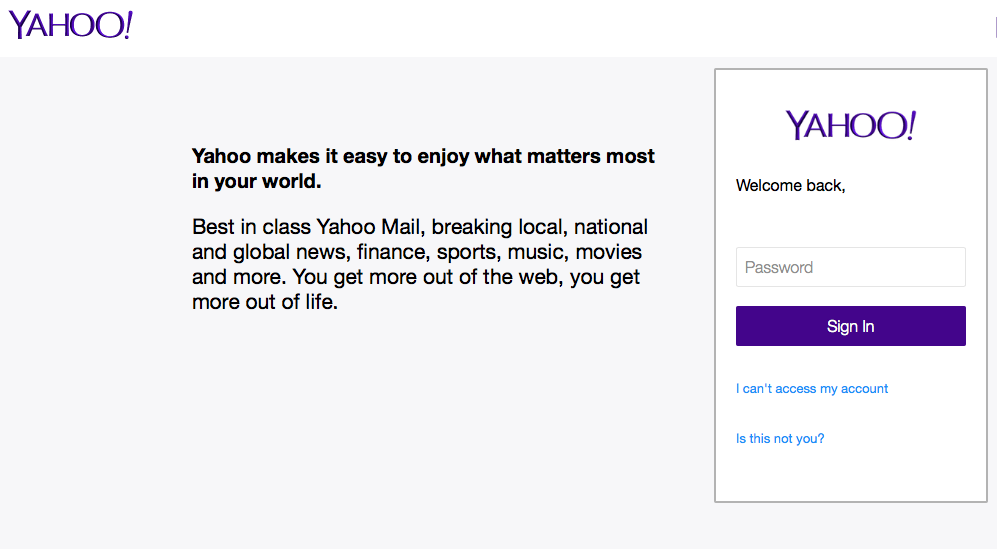Screen dimensions: 997x549
Task: Open the "I can't access my account" link
Action: 812,389
